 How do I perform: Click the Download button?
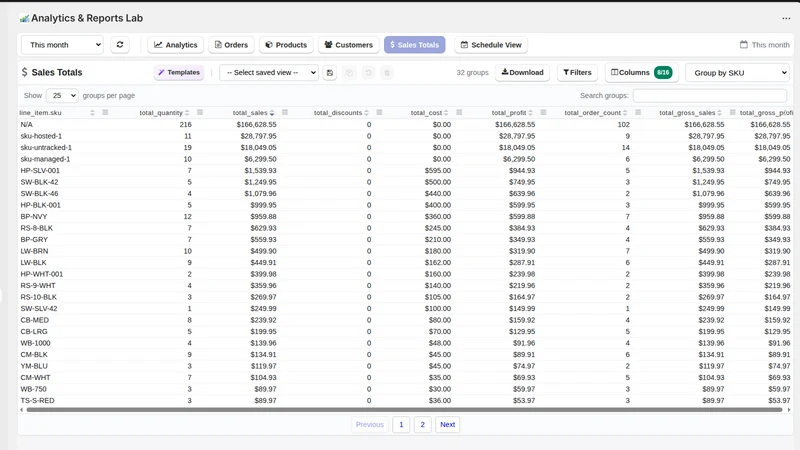tap(522, 72)
